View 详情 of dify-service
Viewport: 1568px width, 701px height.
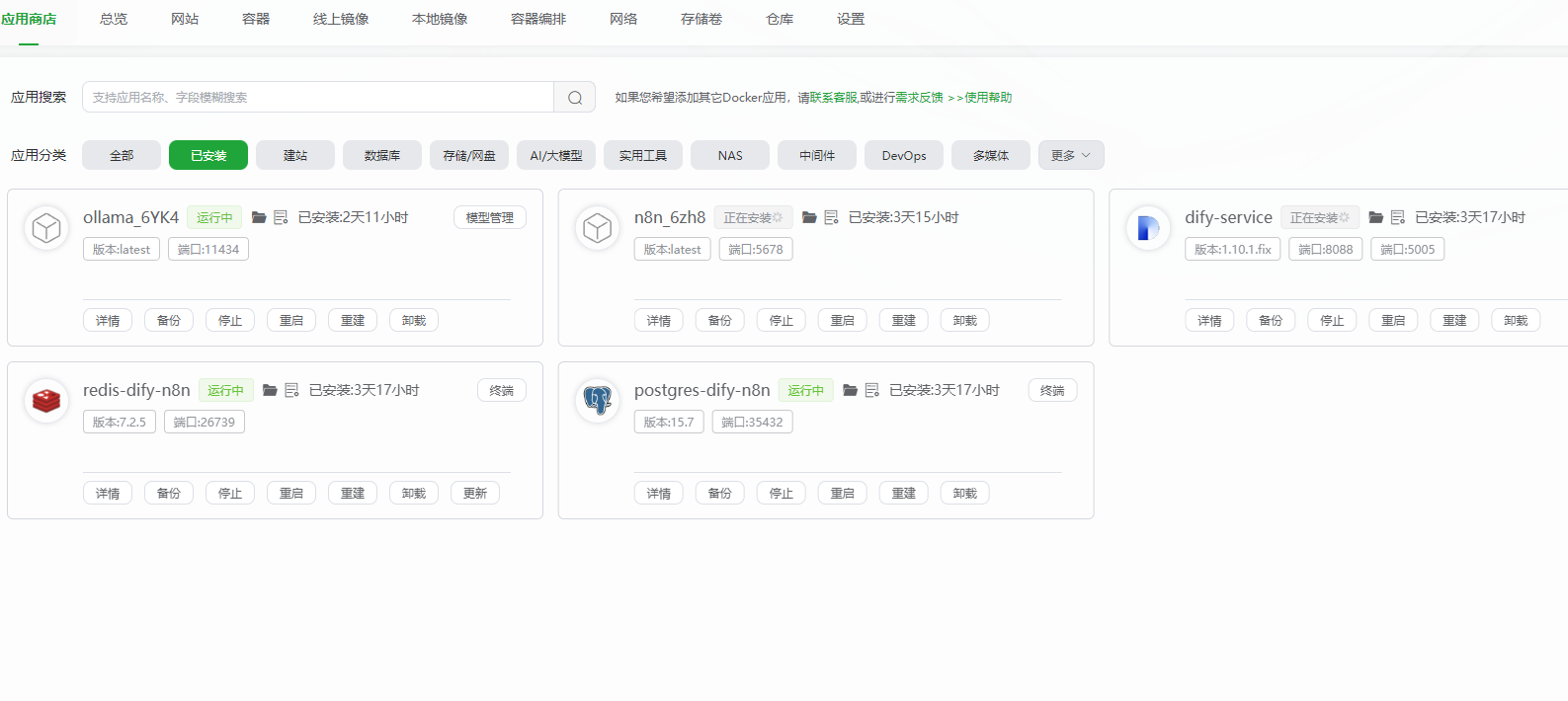click(1209, 320)
